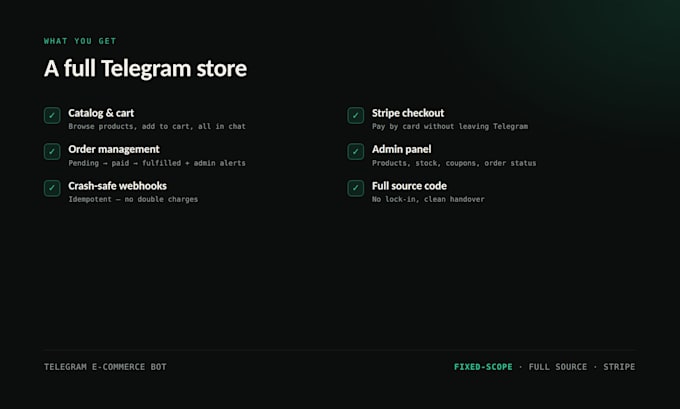Click the 'STRIPE' footer tag

point(619,367)
